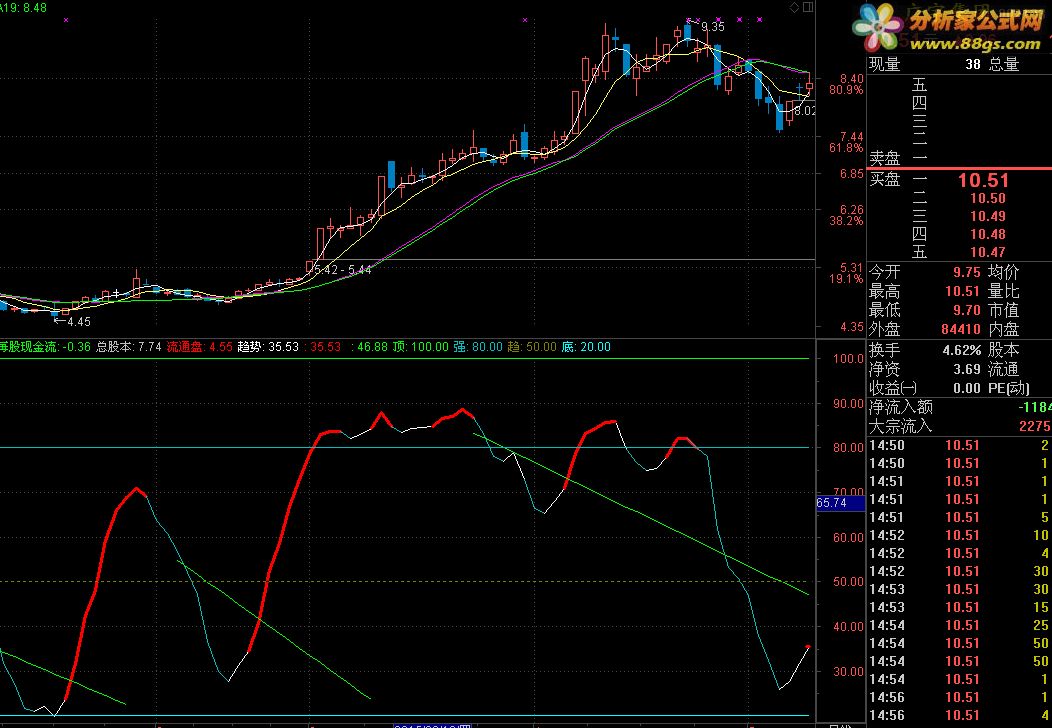
Task: Click the 换手 value 4.62%
Action: [961, 350]
